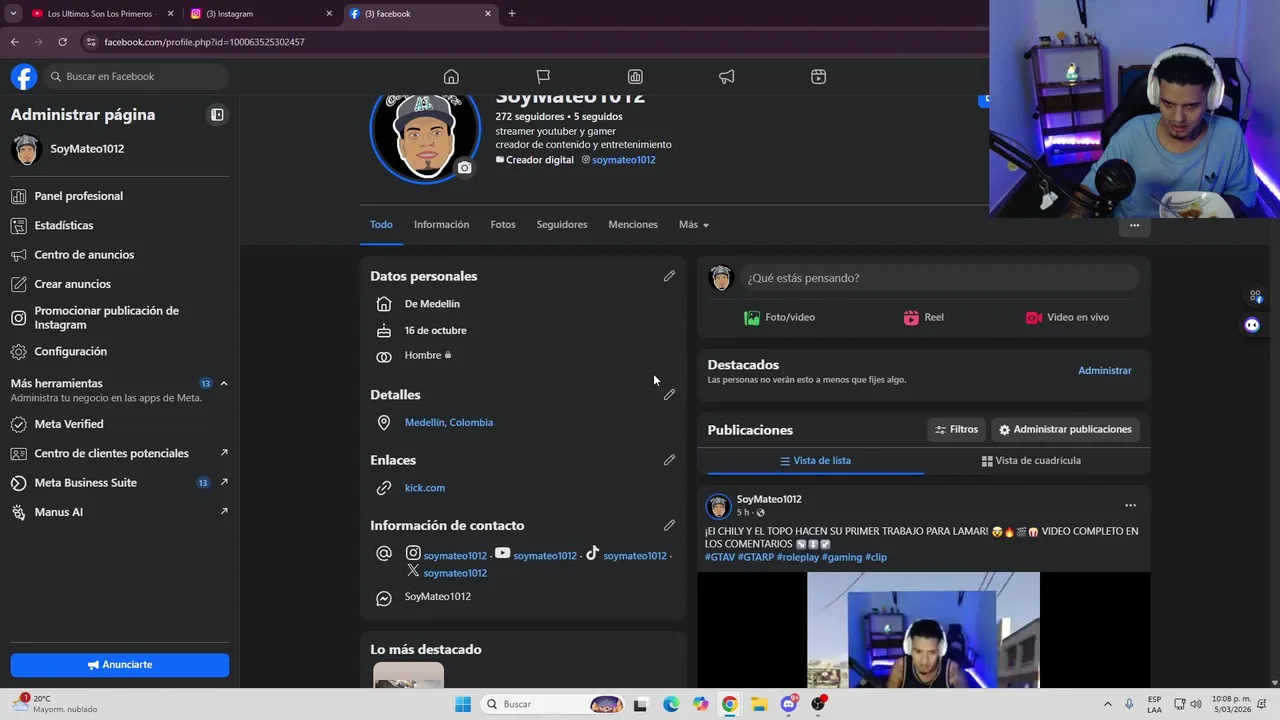Open Centro de clientes potenciales
The image size is (1280, 720).
pos(120,453)
